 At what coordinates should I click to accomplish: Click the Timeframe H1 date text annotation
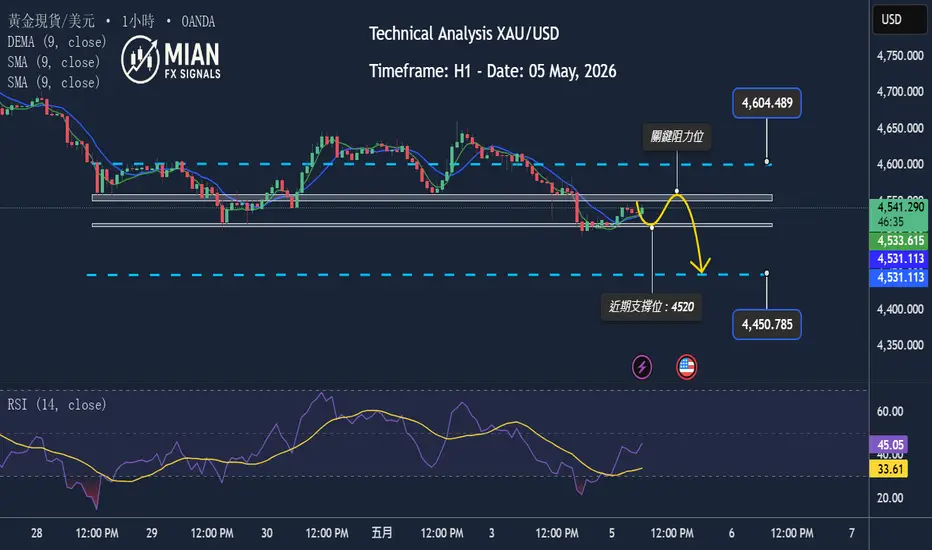click(x=493, y=71)
